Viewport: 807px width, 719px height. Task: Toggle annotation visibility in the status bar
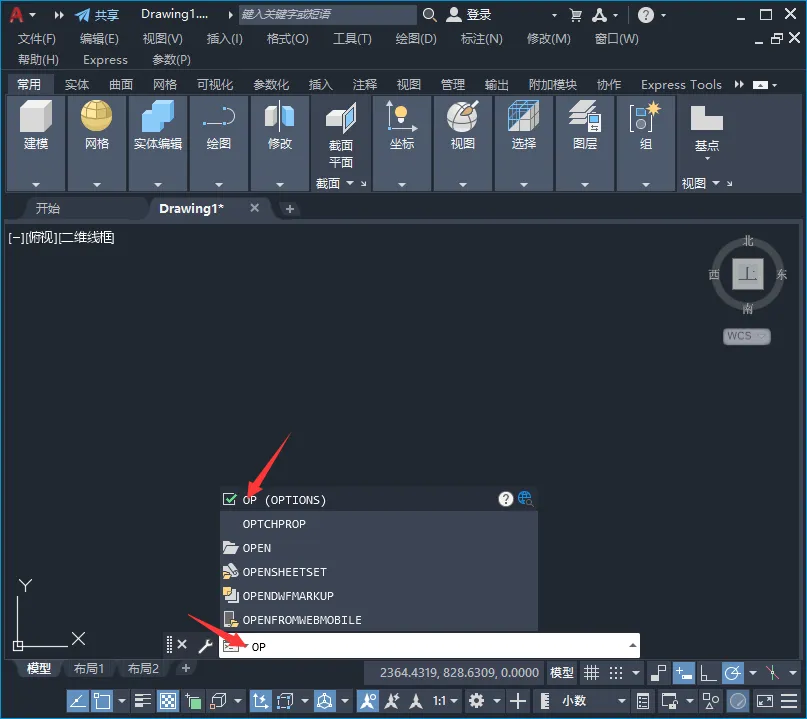368,700
